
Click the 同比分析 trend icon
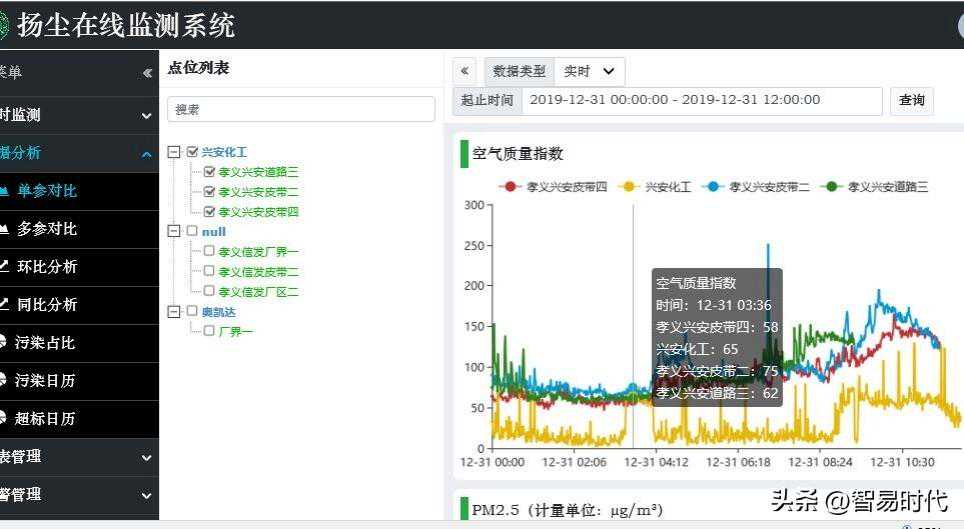tap(4, 304)
